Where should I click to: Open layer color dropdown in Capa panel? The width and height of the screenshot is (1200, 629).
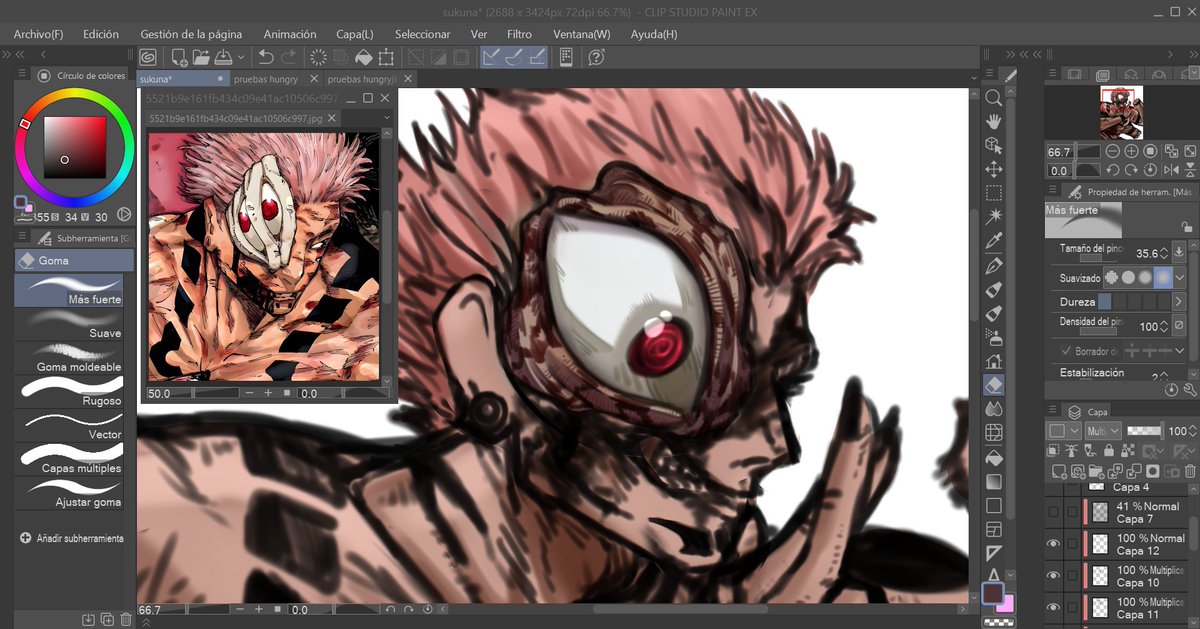coord(1065,430)
